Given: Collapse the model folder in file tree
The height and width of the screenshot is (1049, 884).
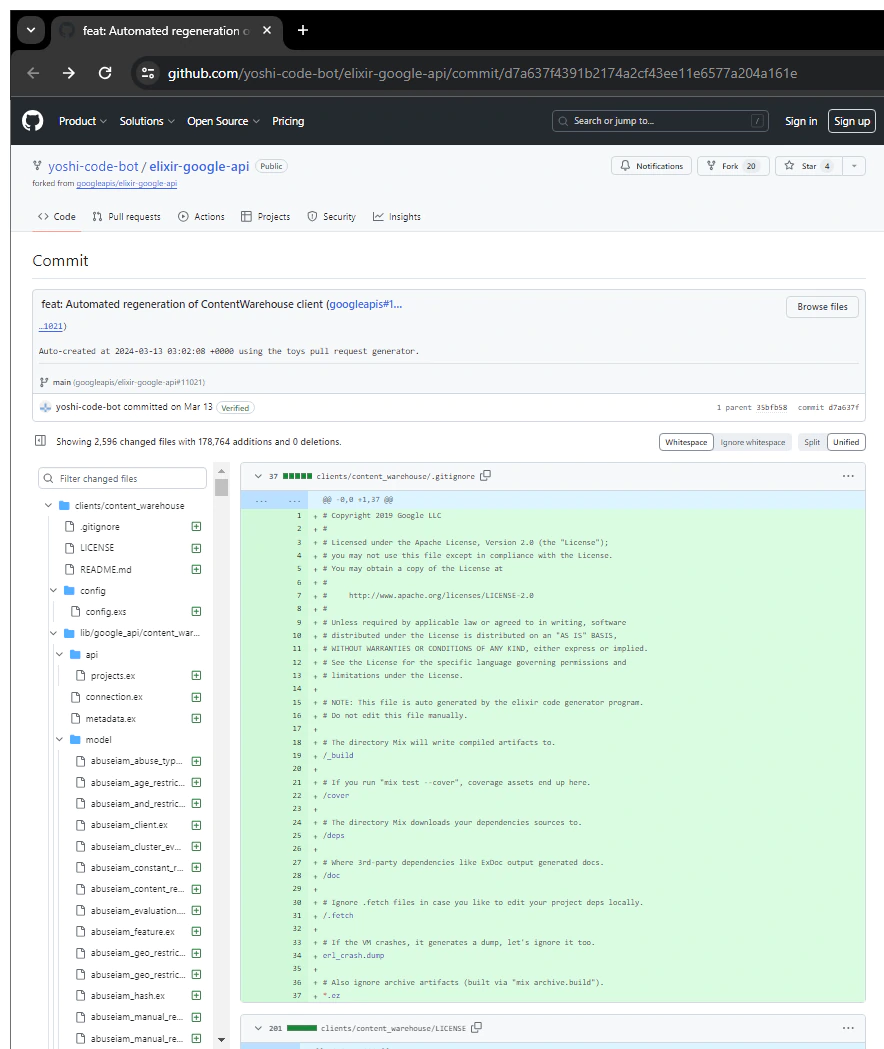Looking at the screenshot, I should click(59, 739).
